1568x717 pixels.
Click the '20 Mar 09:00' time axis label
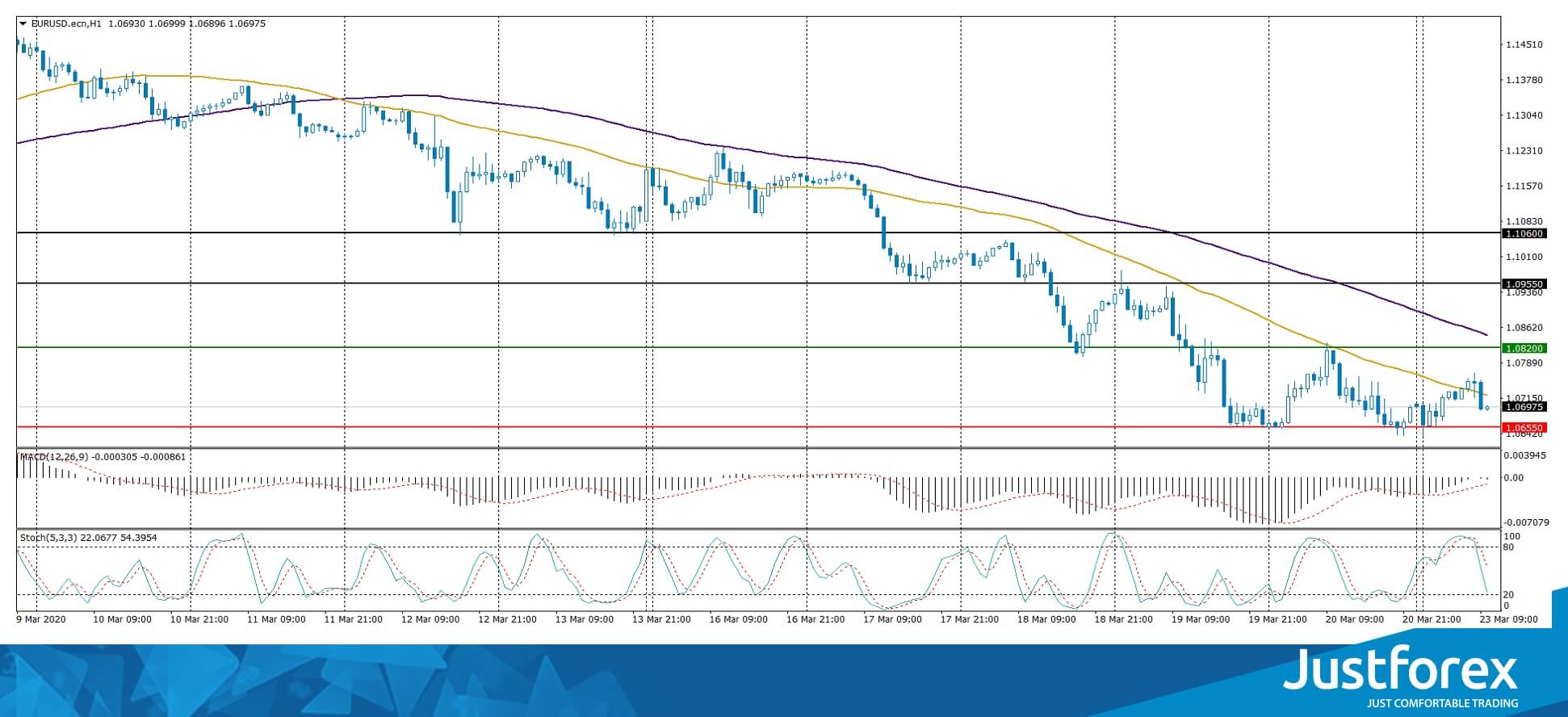coord(1355,620)
